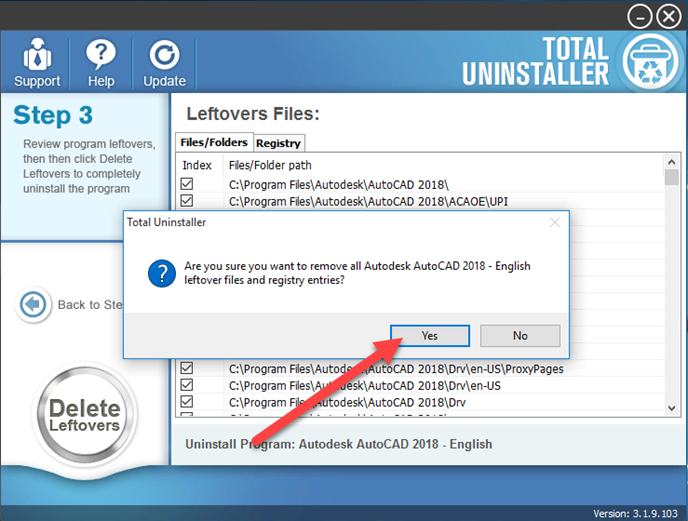The height and width of the screenshot is (521, 688).
Task: Click the Total Uninstaller recycle bin logo
Action: click(650, 61)
